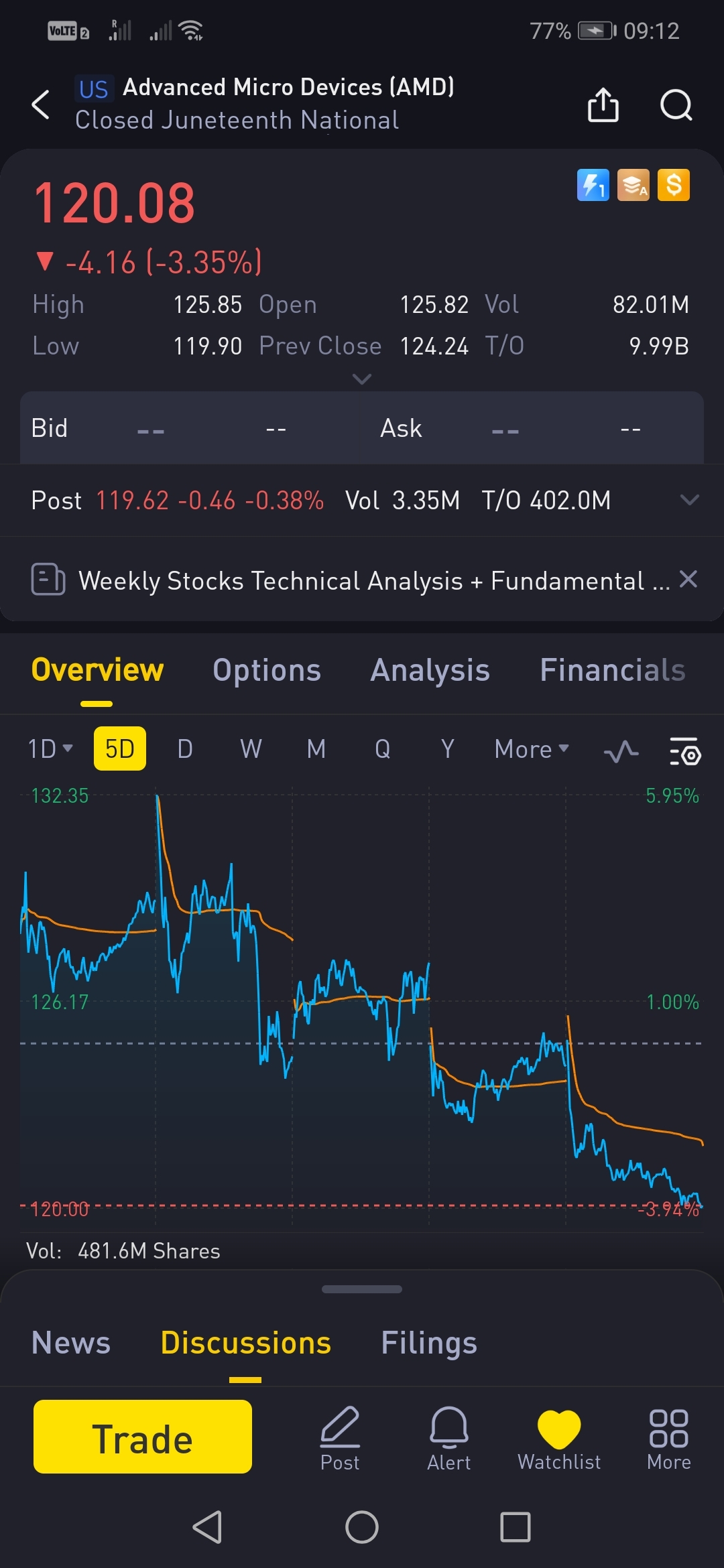
Task: Select the 5D chart period
Action: pos(120,748)
